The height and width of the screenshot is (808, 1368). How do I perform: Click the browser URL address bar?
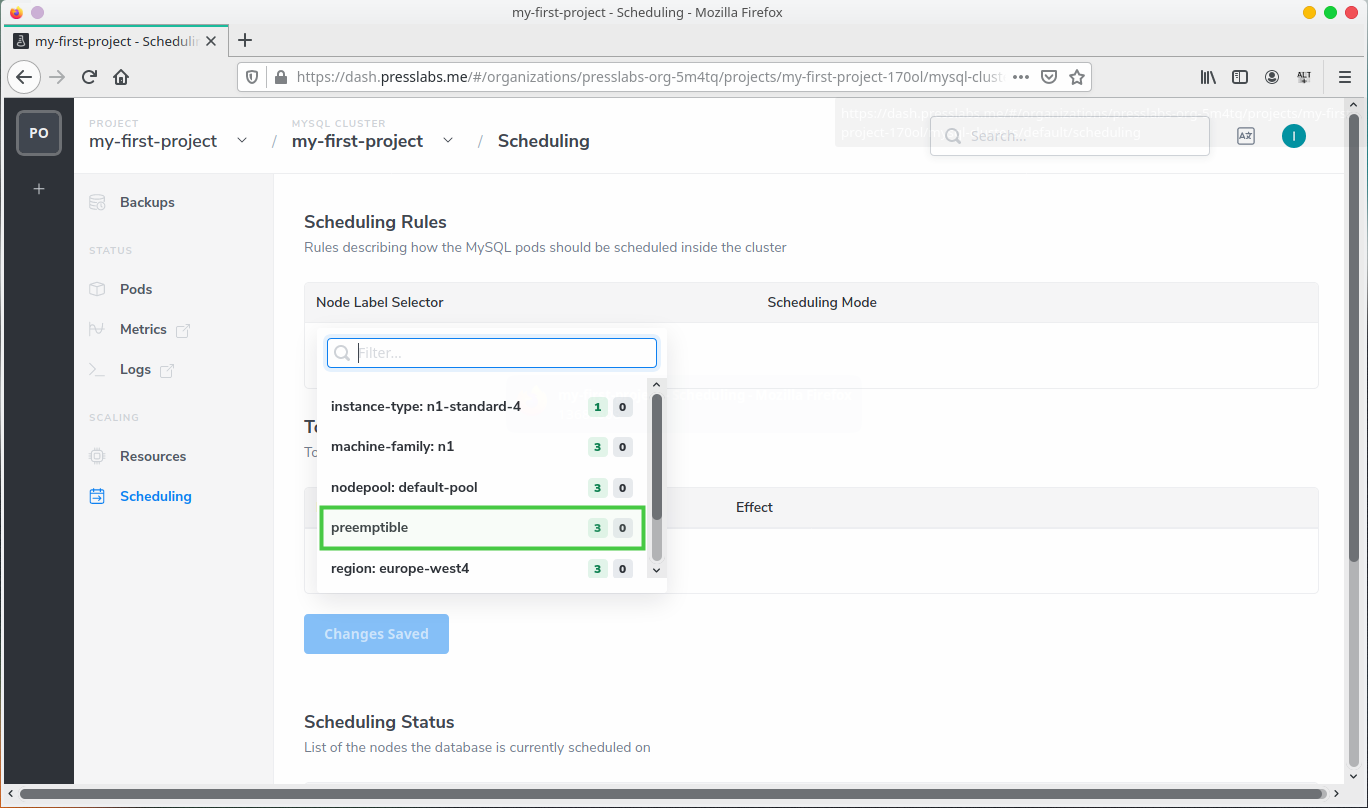coord(650,77)
